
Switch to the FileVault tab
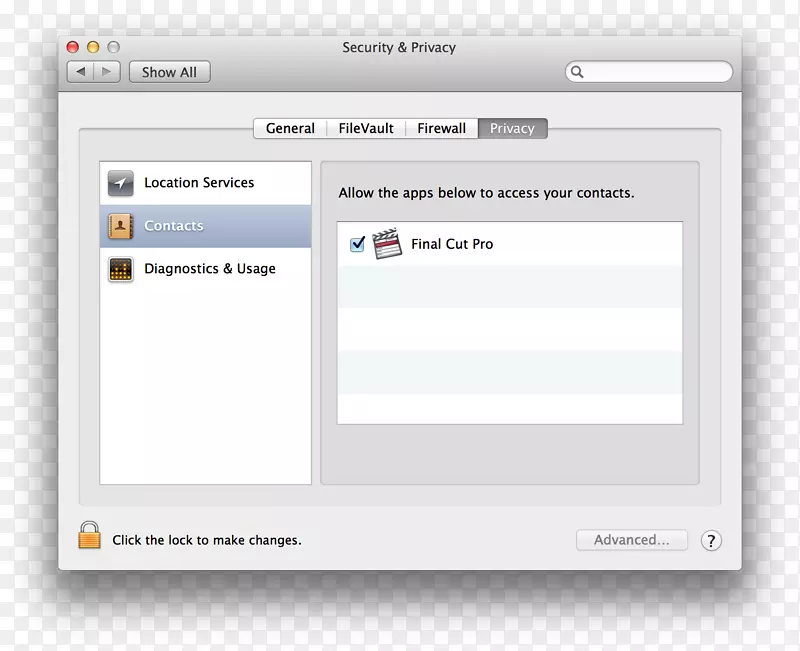tap(366, 128)
